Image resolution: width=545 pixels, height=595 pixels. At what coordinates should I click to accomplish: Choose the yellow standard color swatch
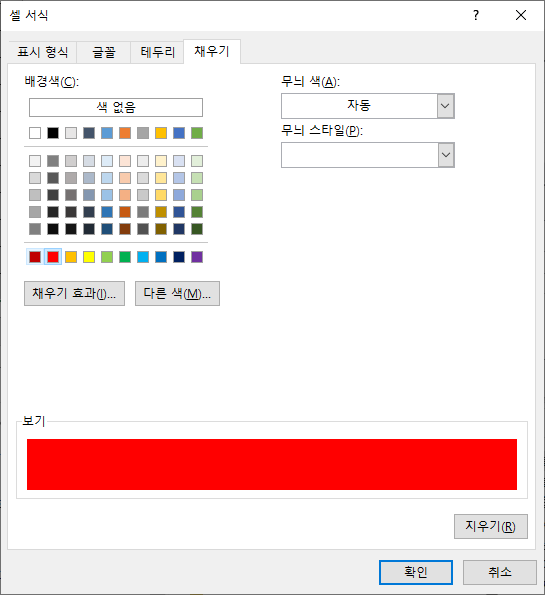click(89, 257)
